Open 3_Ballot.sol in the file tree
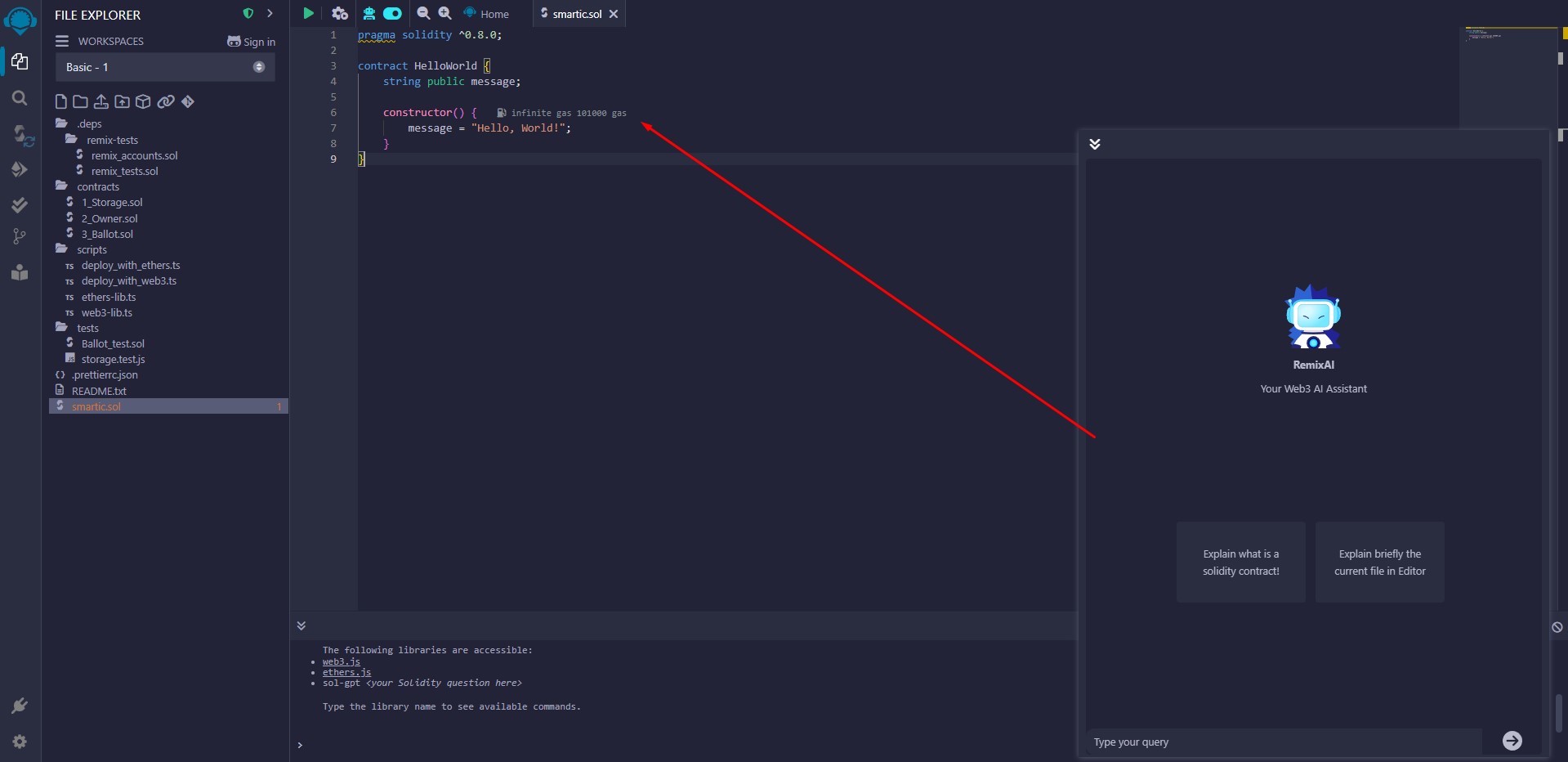Image resolution: width=1568 pixels, height=762 pixels. point(107,235)
